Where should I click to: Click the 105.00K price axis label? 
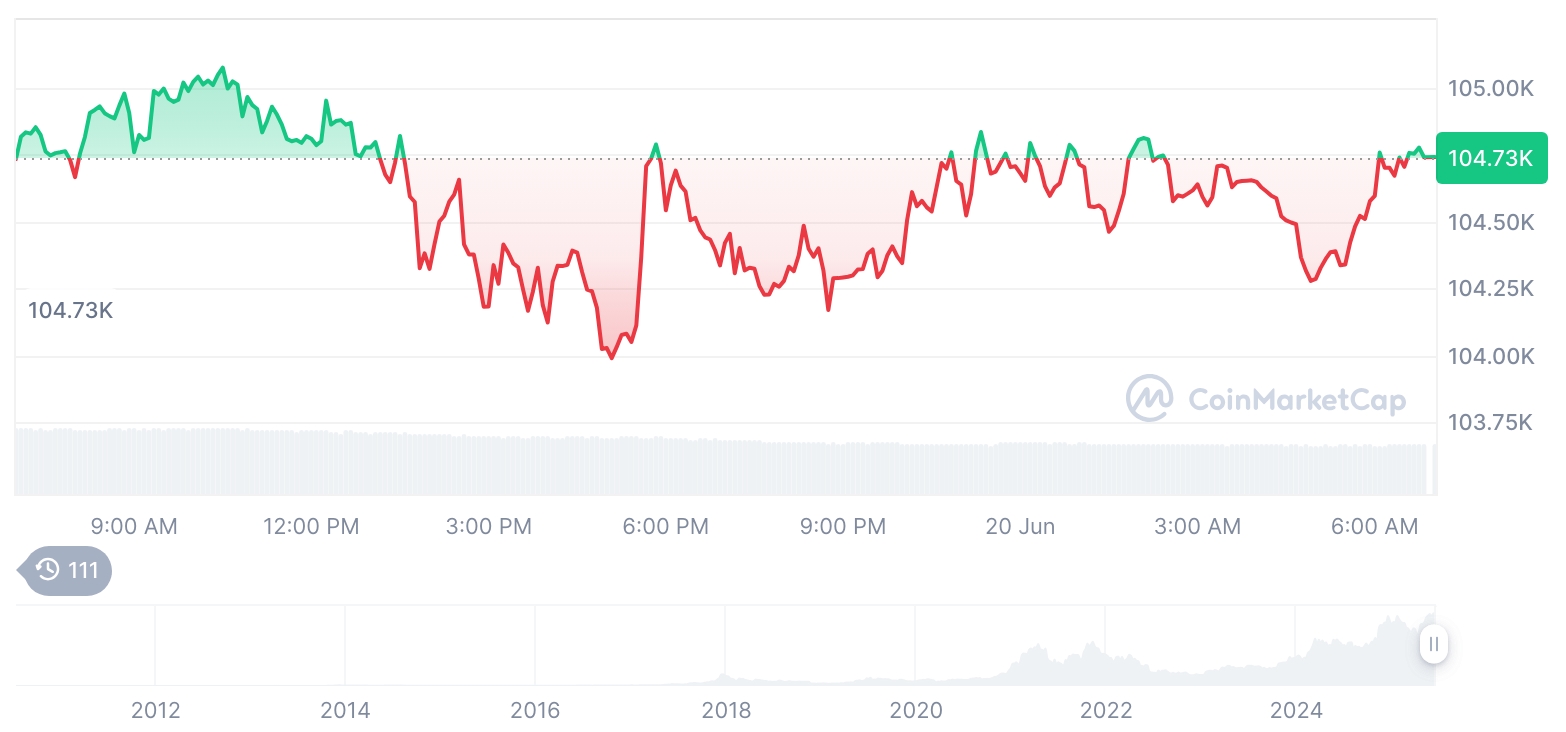pyautogui.click(x=1491, y=89)
